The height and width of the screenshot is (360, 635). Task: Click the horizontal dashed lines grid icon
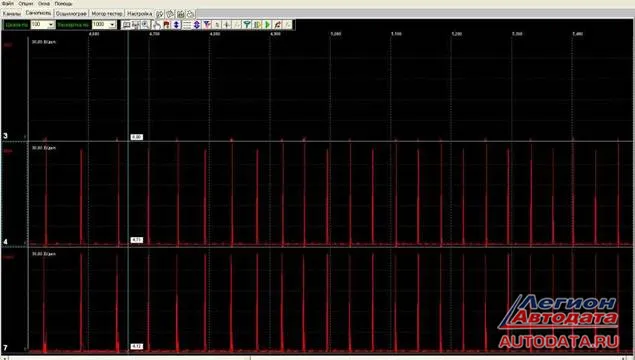click(187, 25)
